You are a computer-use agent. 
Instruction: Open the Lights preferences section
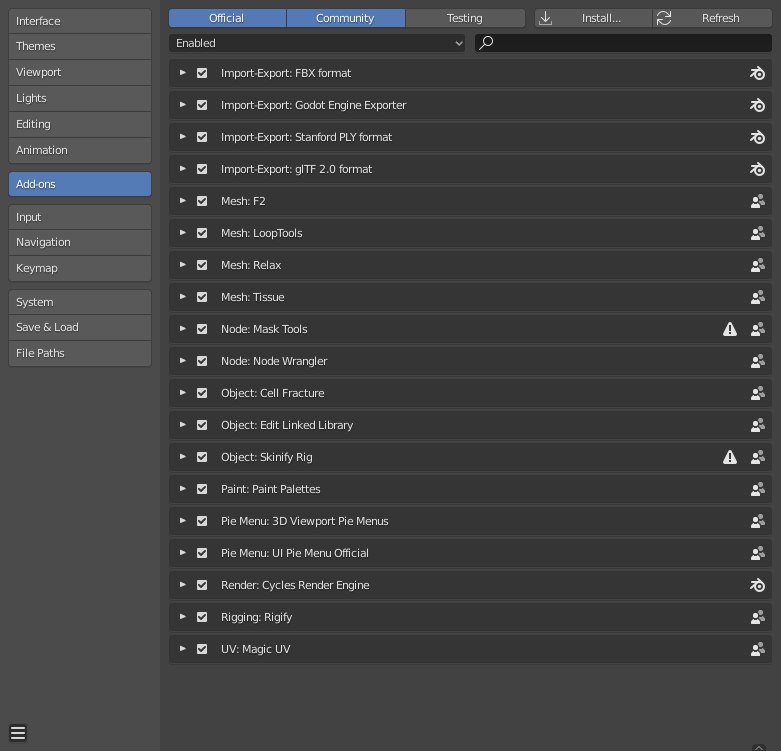80,98
